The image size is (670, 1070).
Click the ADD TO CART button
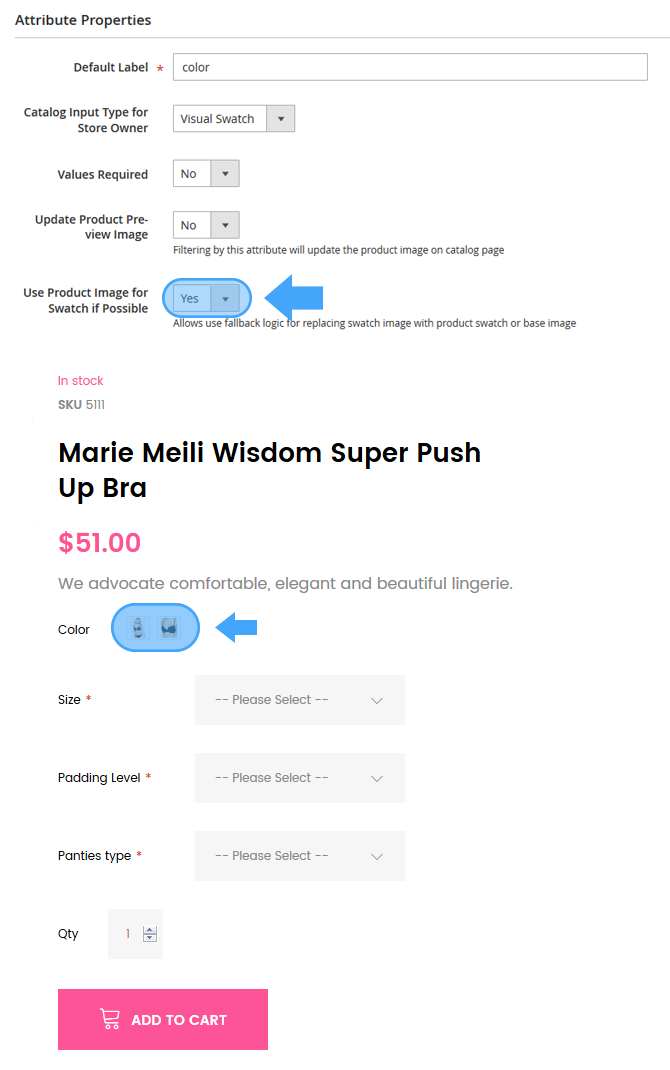click(163, 1020)
